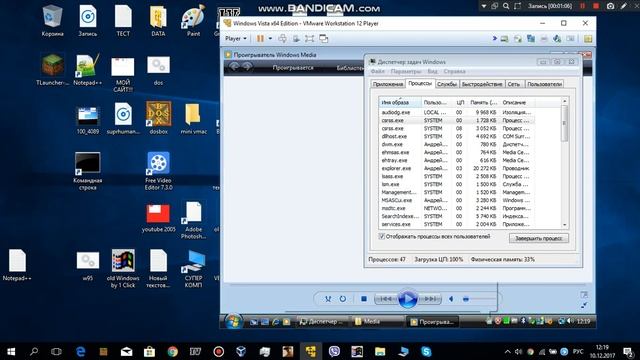Screen dimensions: 640x360
Task: Sort processes by Имя образа column
Action: tap(400, 102)
